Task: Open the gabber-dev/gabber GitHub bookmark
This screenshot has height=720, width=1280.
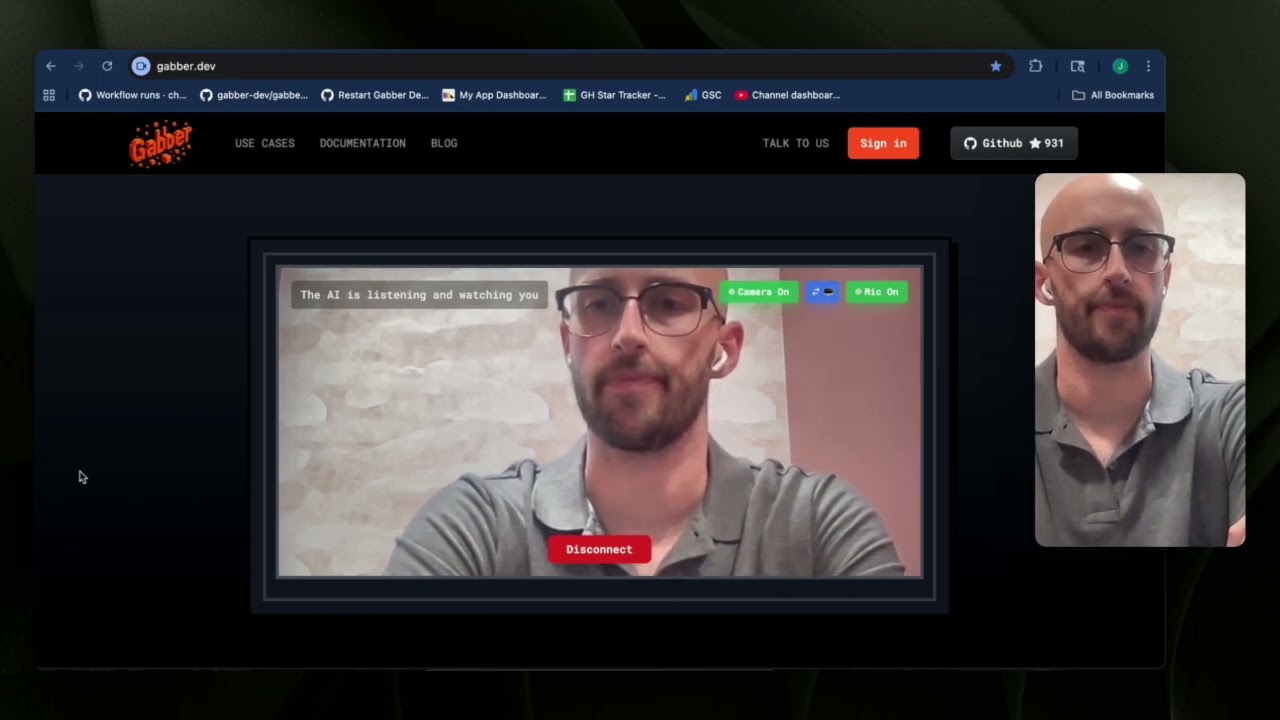Action: (x=254, y=95)
